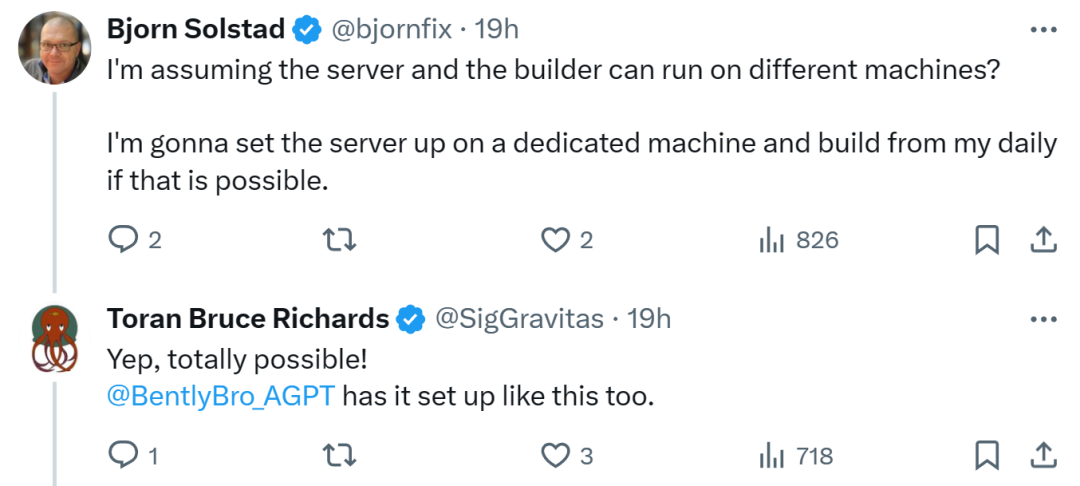Open Toran's reply via its 19h timestamp
The width and height of the screenshot is (1080, 486).
point(648,319)
